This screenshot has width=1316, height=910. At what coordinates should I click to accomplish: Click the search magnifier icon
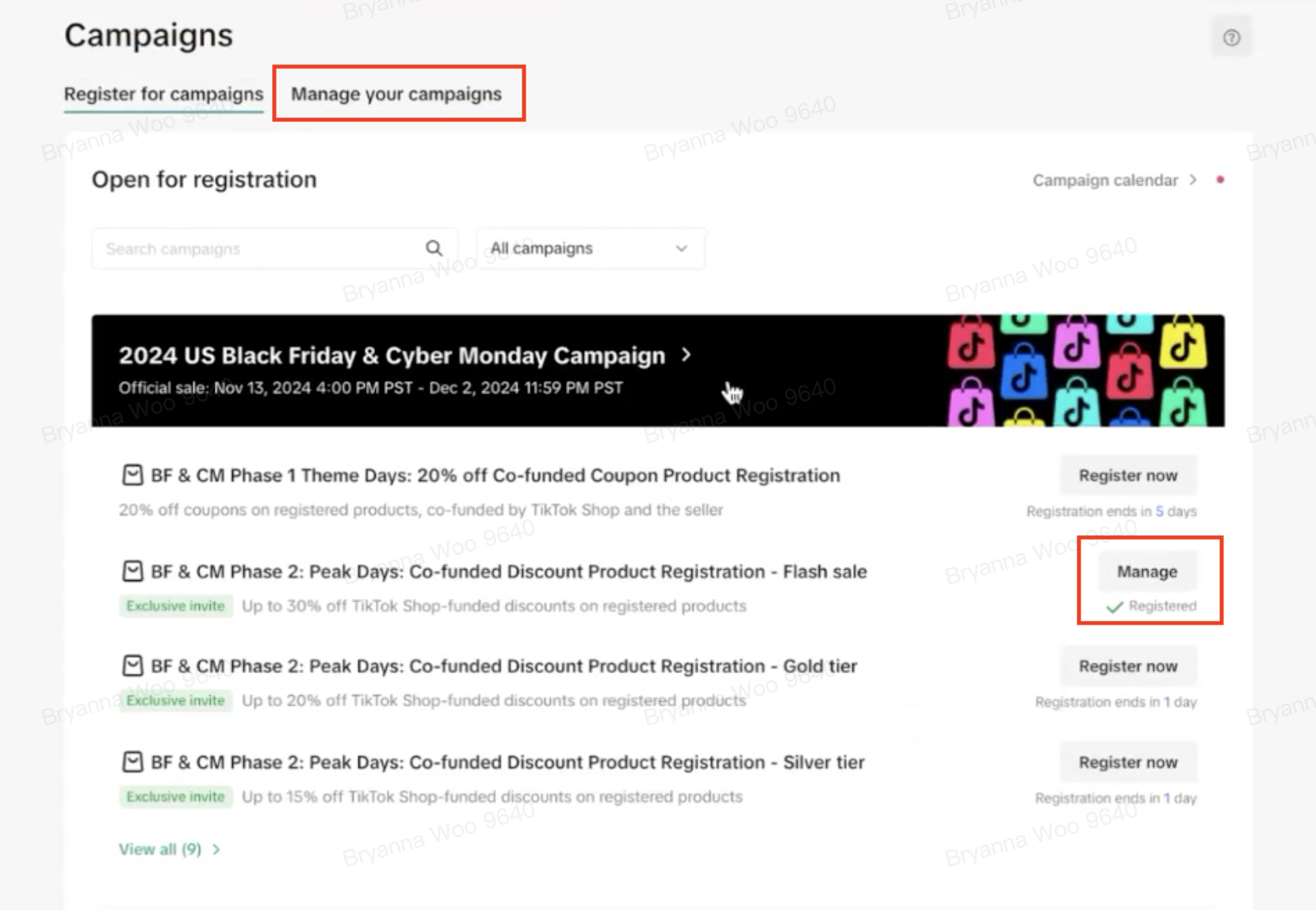[x=434, y=248]
